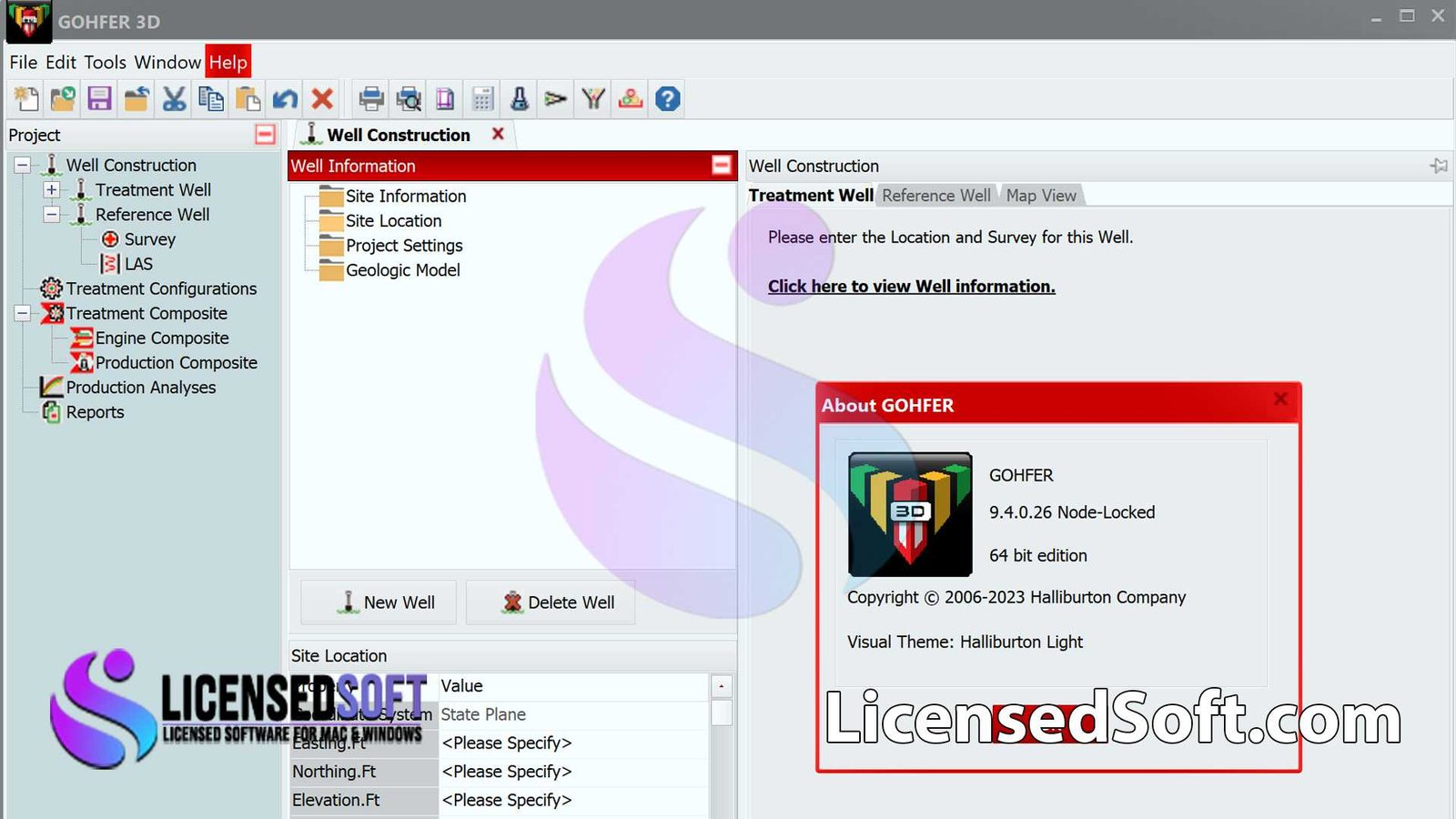Collapse the Reference Well tree node
This screenshot has width=1456, height=819.
[52, 214]
